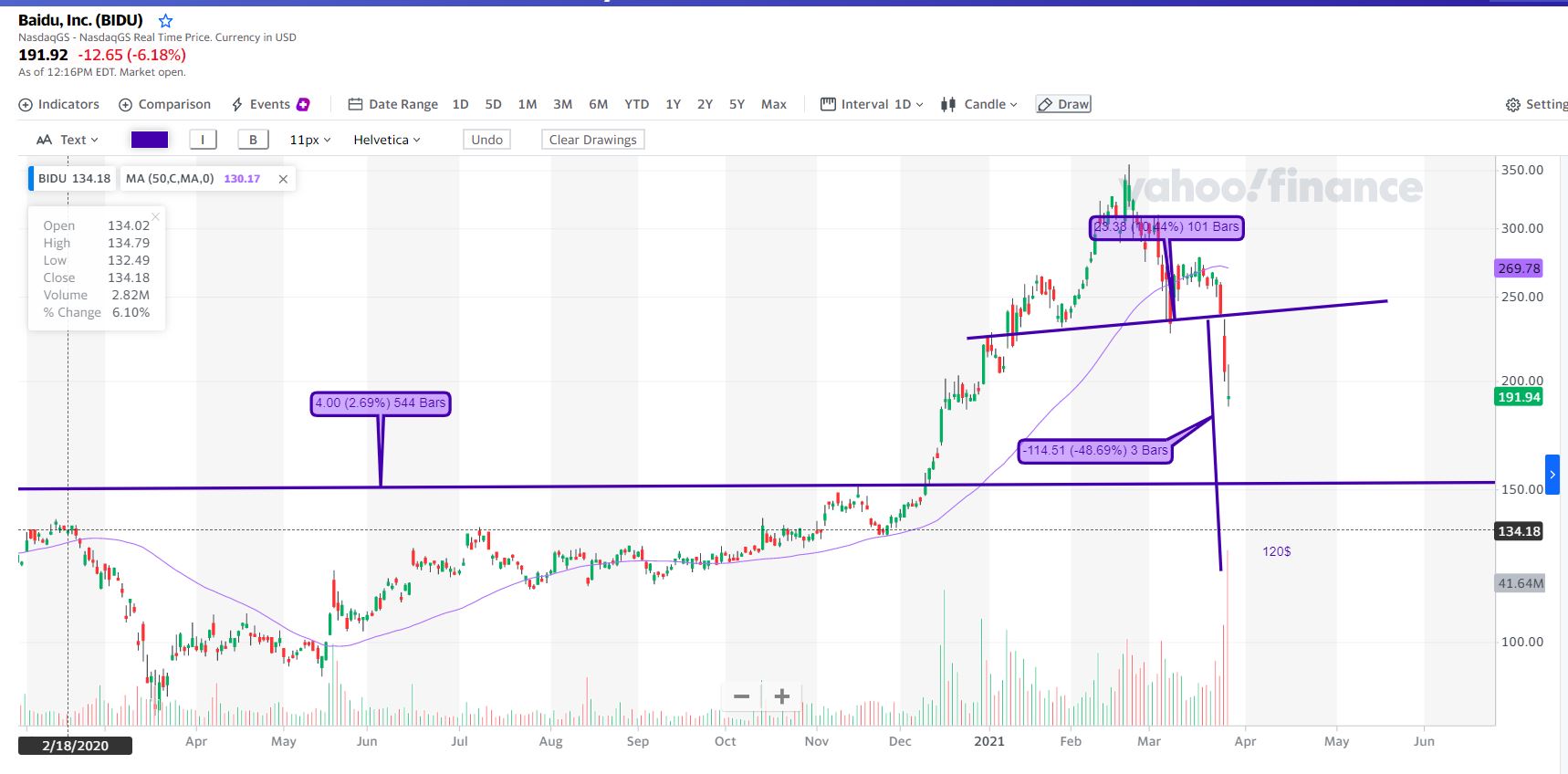
Task: Expand the blue side panel arrow
Action: pyautogui.click(x=1552, y=475)
